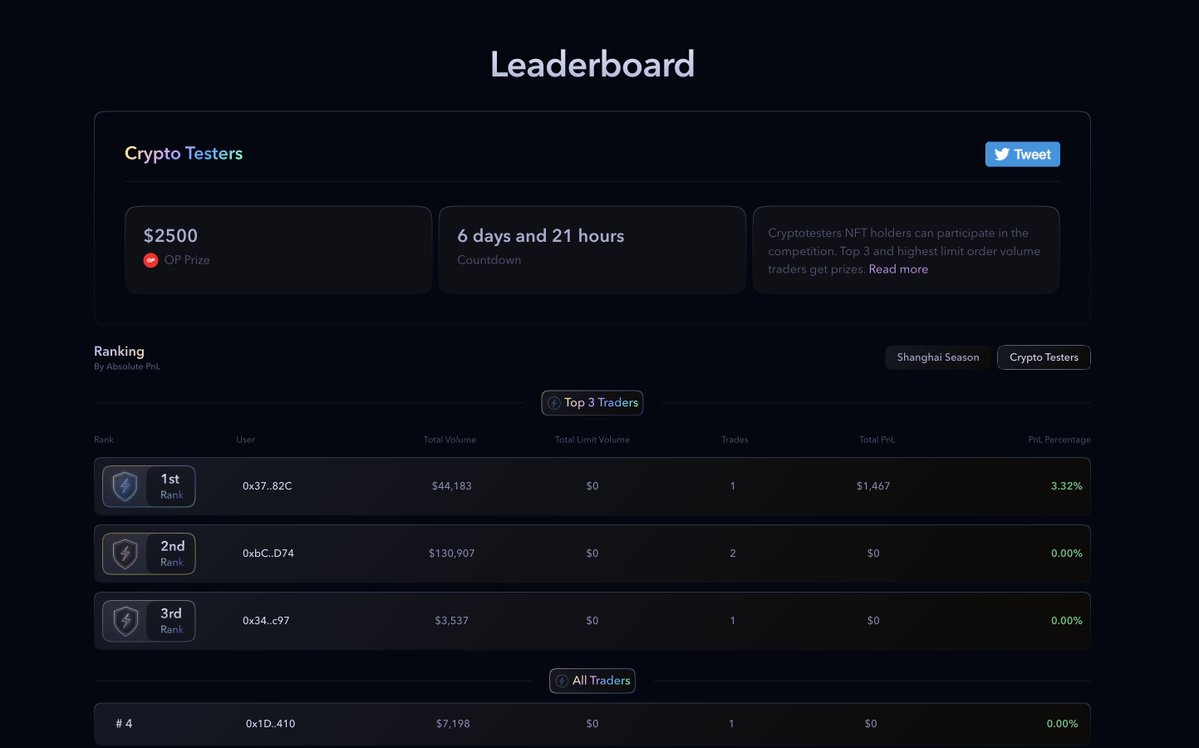Select user address 0x1D..410
Image resolution: width=1199 pixels, height=748 pixels.
(270, 724)
